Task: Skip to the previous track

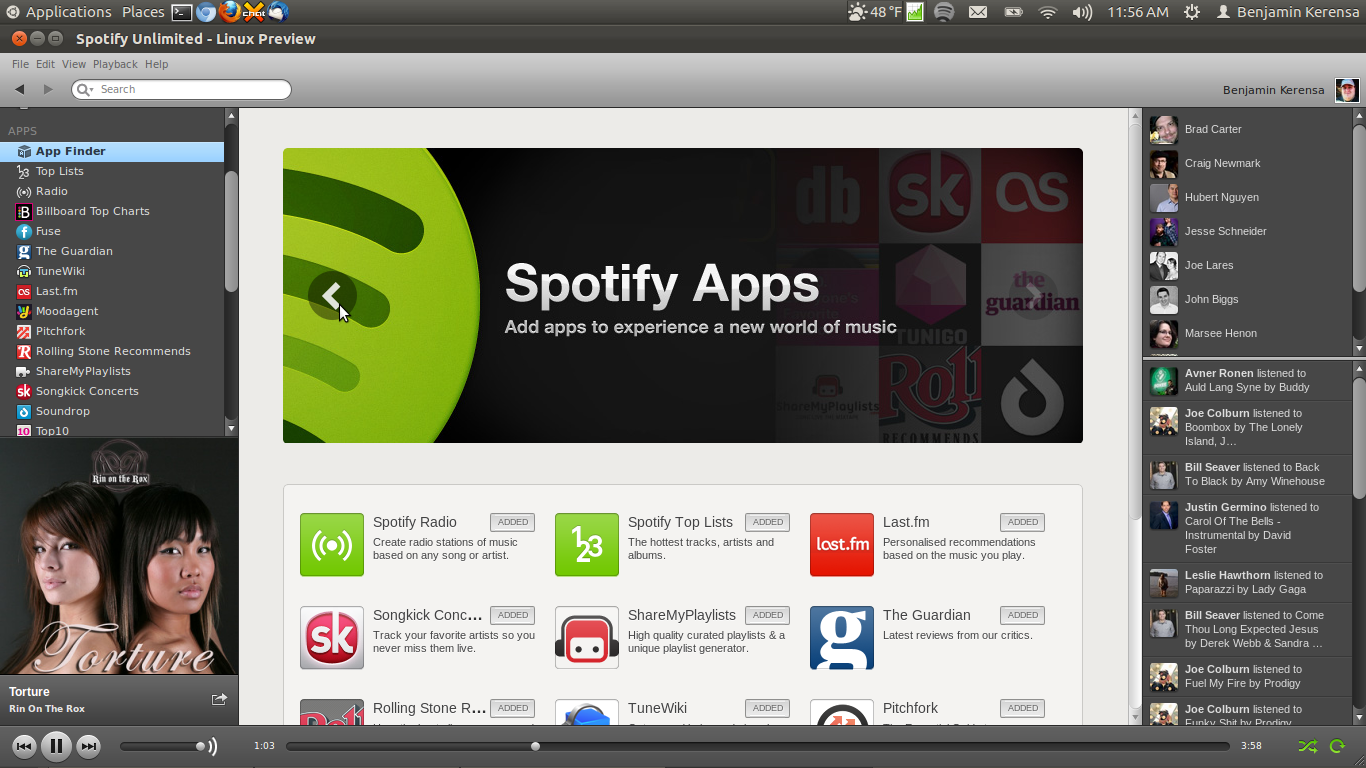Action: tap(24, 746)
